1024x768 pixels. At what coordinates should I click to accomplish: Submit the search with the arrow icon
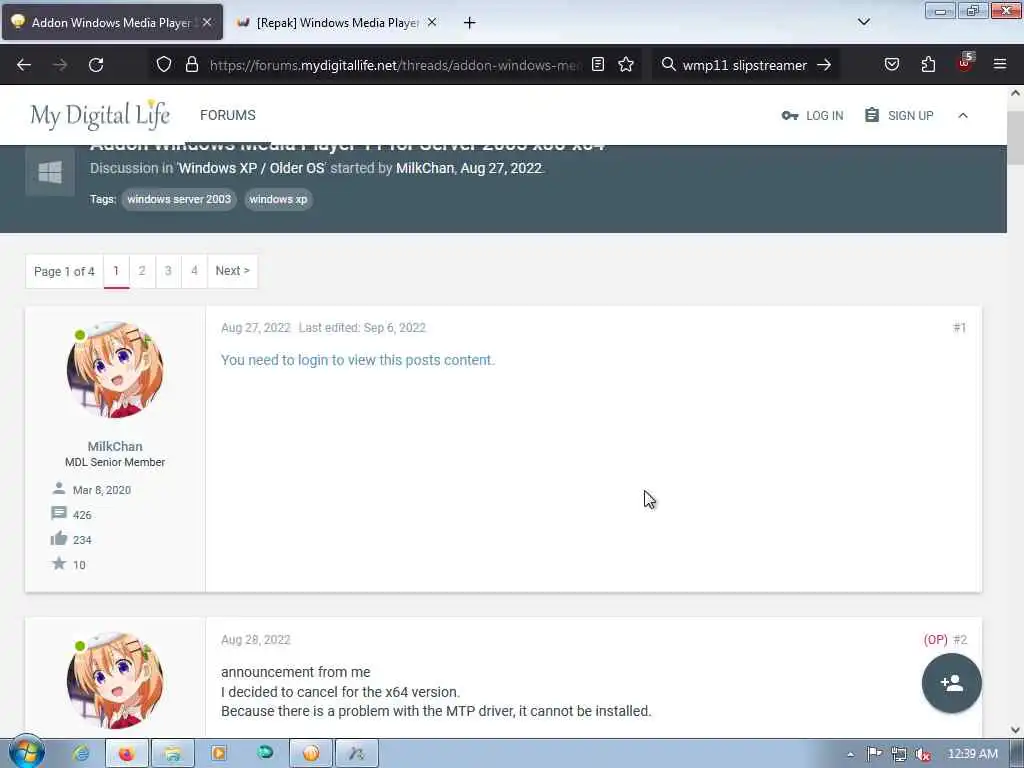click(x=824, y=65)
